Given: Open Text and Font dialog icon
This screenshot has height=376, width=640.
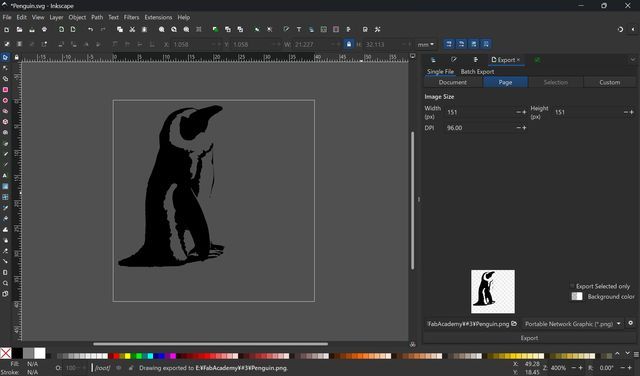Looking at the screenshot, I should click(299, 29).
